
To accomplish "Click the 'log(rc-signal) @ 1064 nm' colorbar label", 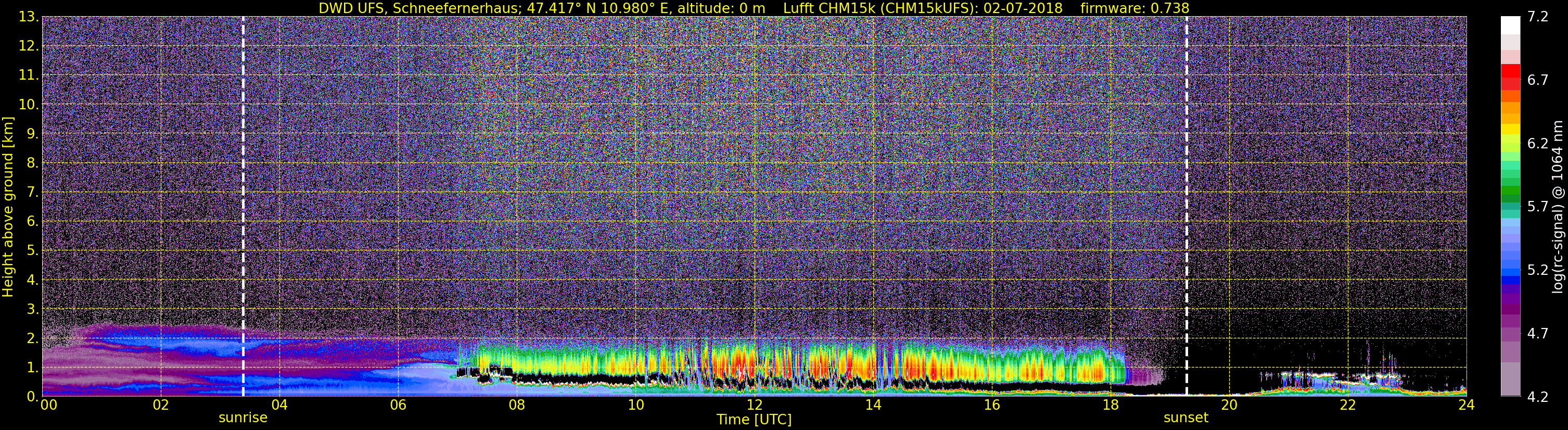I will 1558,207.
